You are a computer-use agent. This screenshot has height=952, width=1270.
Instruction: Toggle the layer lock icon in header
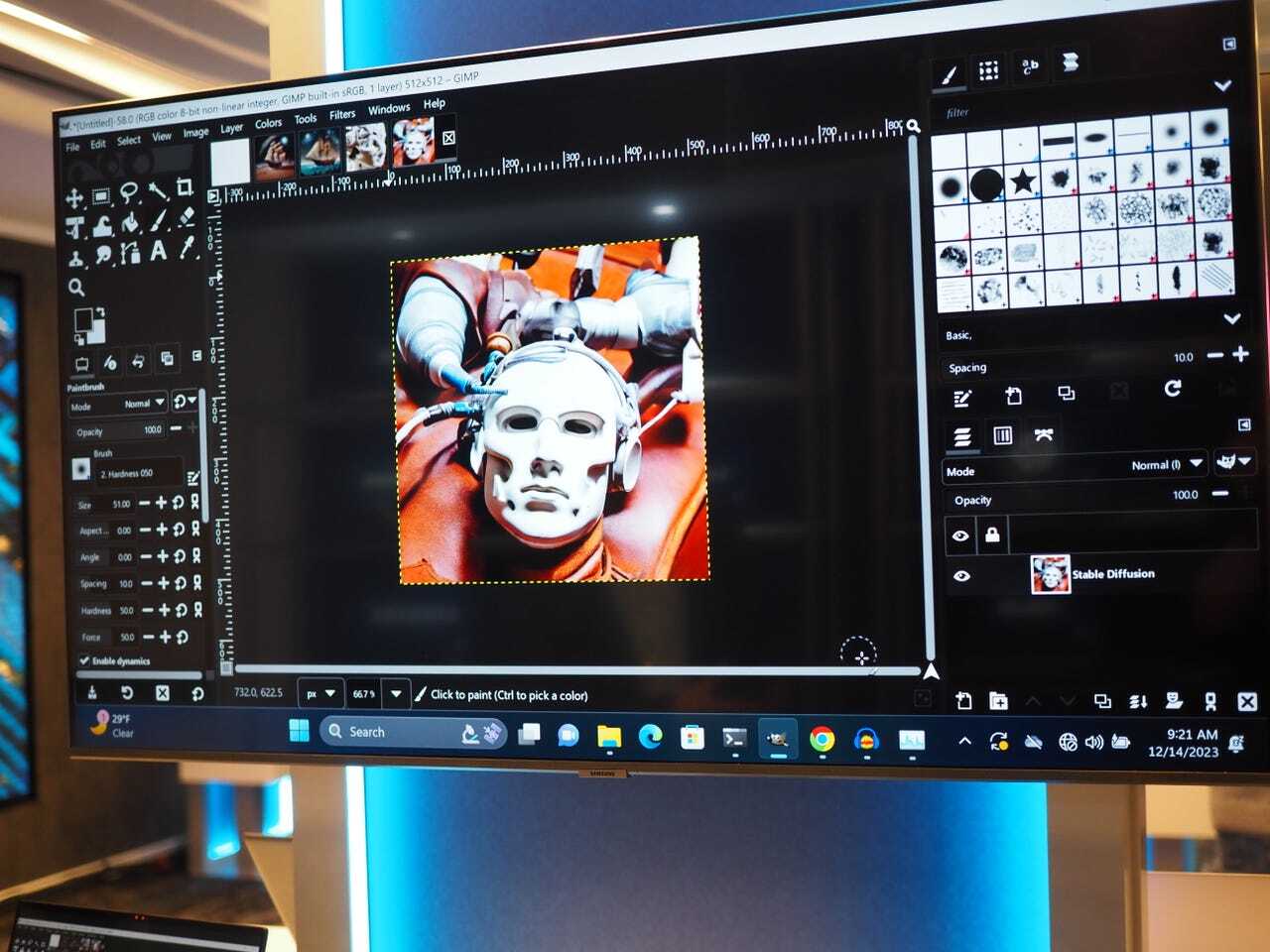(x=992, y=535)
